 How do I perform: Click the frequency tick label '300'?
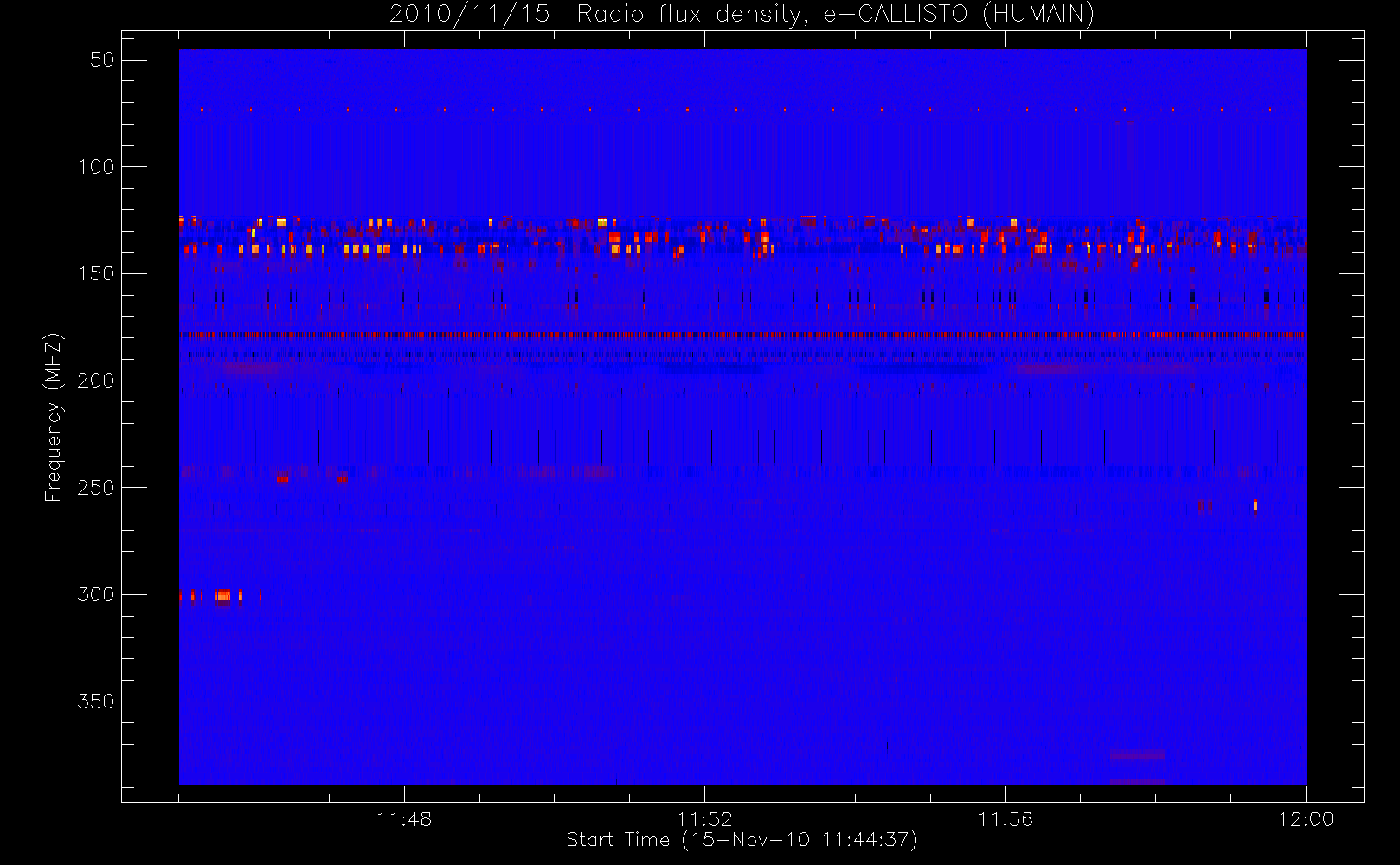[96, 595]
